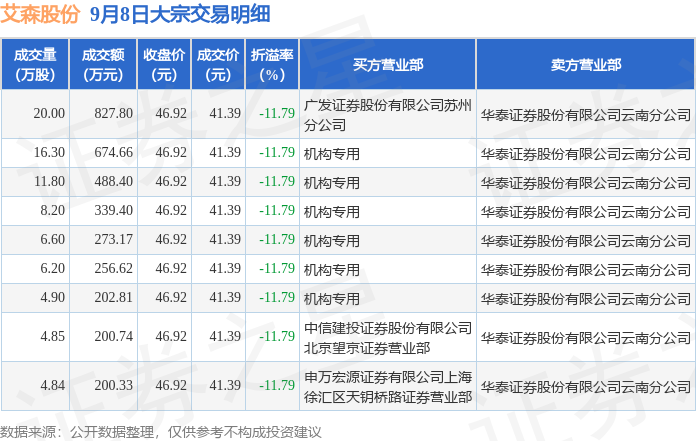Click the 买方营业部 column header

[388, 65]
